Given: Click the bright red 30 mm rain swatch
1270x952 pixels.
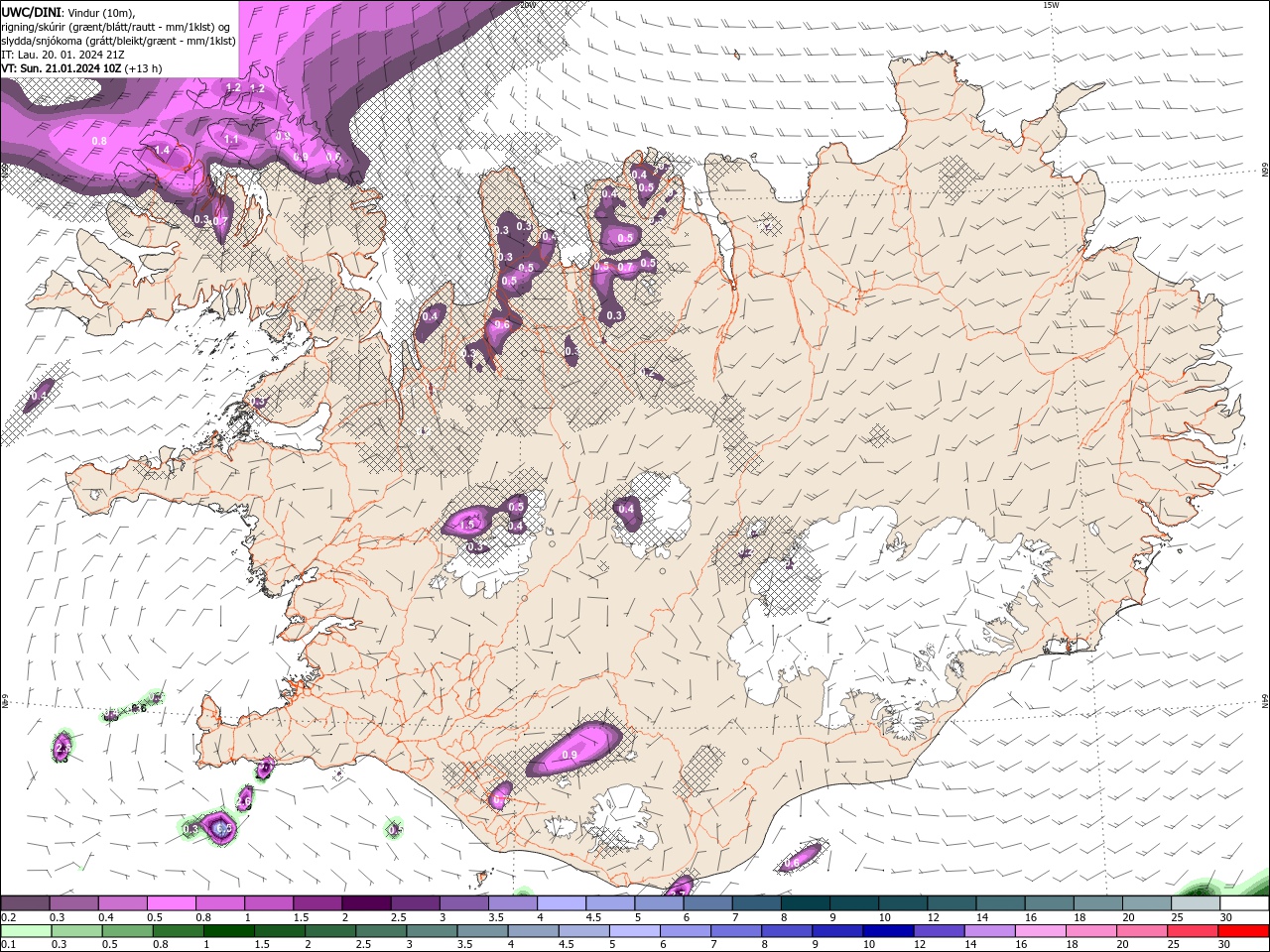Looking at the screenshot, I should (1244, 931).
